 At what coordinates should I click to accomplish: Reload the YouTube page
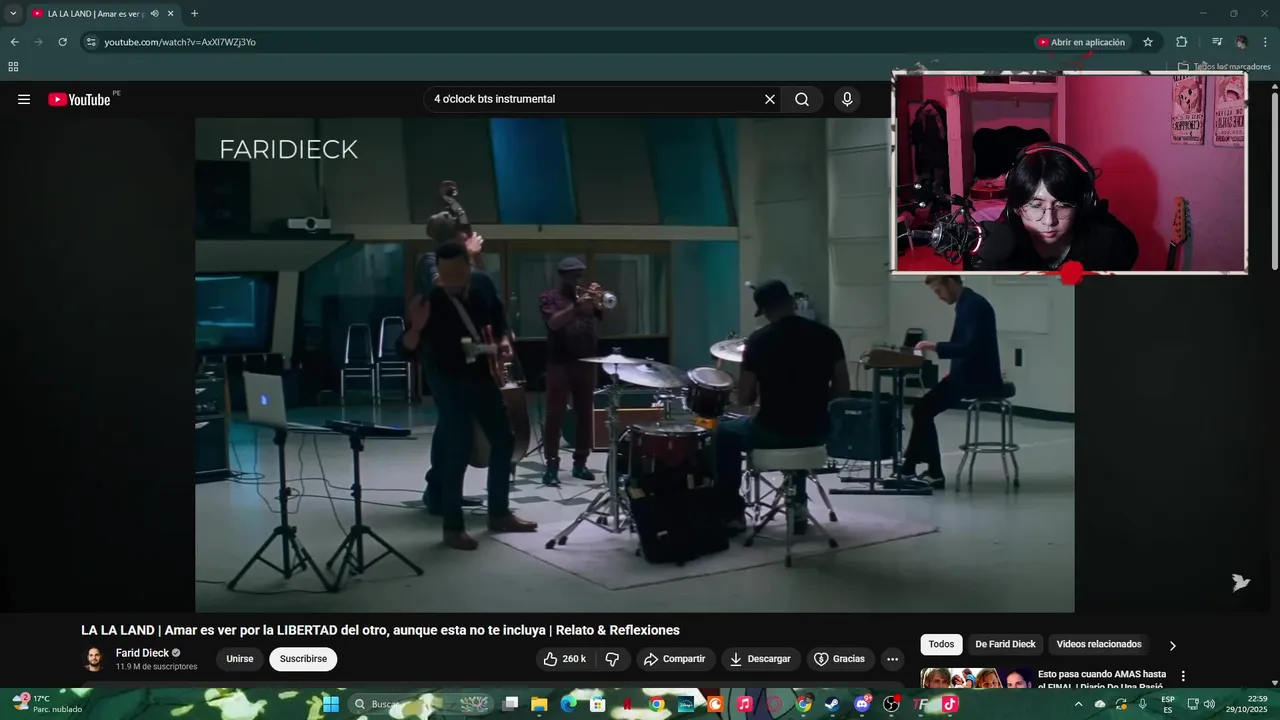[x=62, y=42]
